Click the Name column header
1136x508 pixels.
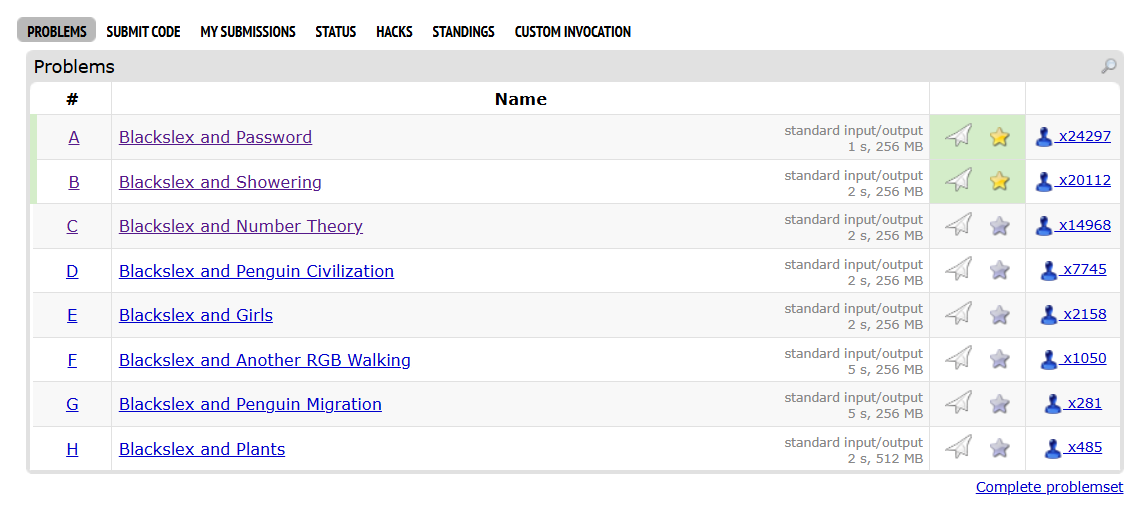coord(520,99)
